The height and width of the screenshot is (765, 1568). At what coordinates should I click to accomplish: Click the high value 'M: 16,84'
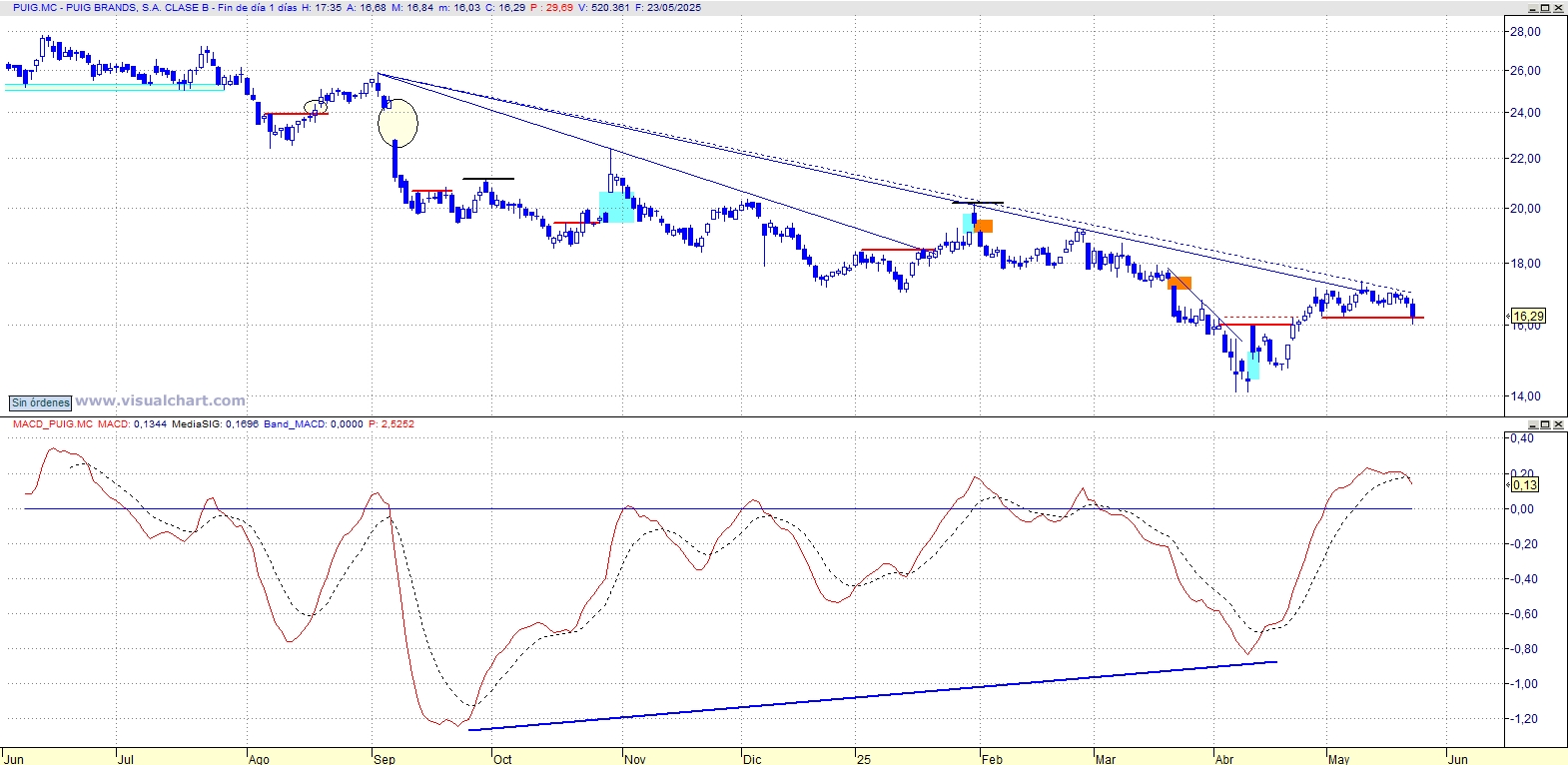coord(412,7)
